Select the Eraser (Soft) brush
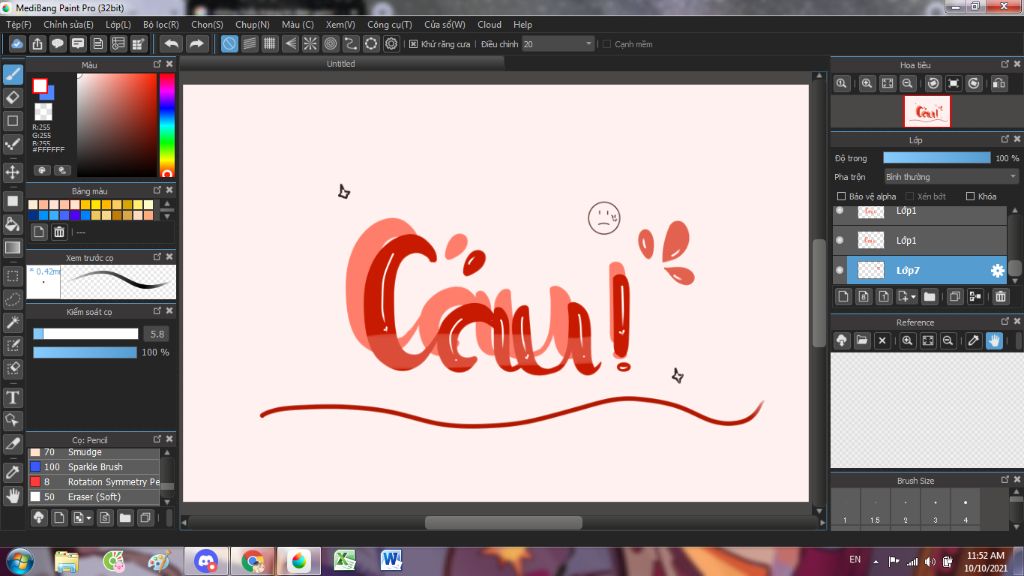1024x576 pixels. click(x=94, y=497)
